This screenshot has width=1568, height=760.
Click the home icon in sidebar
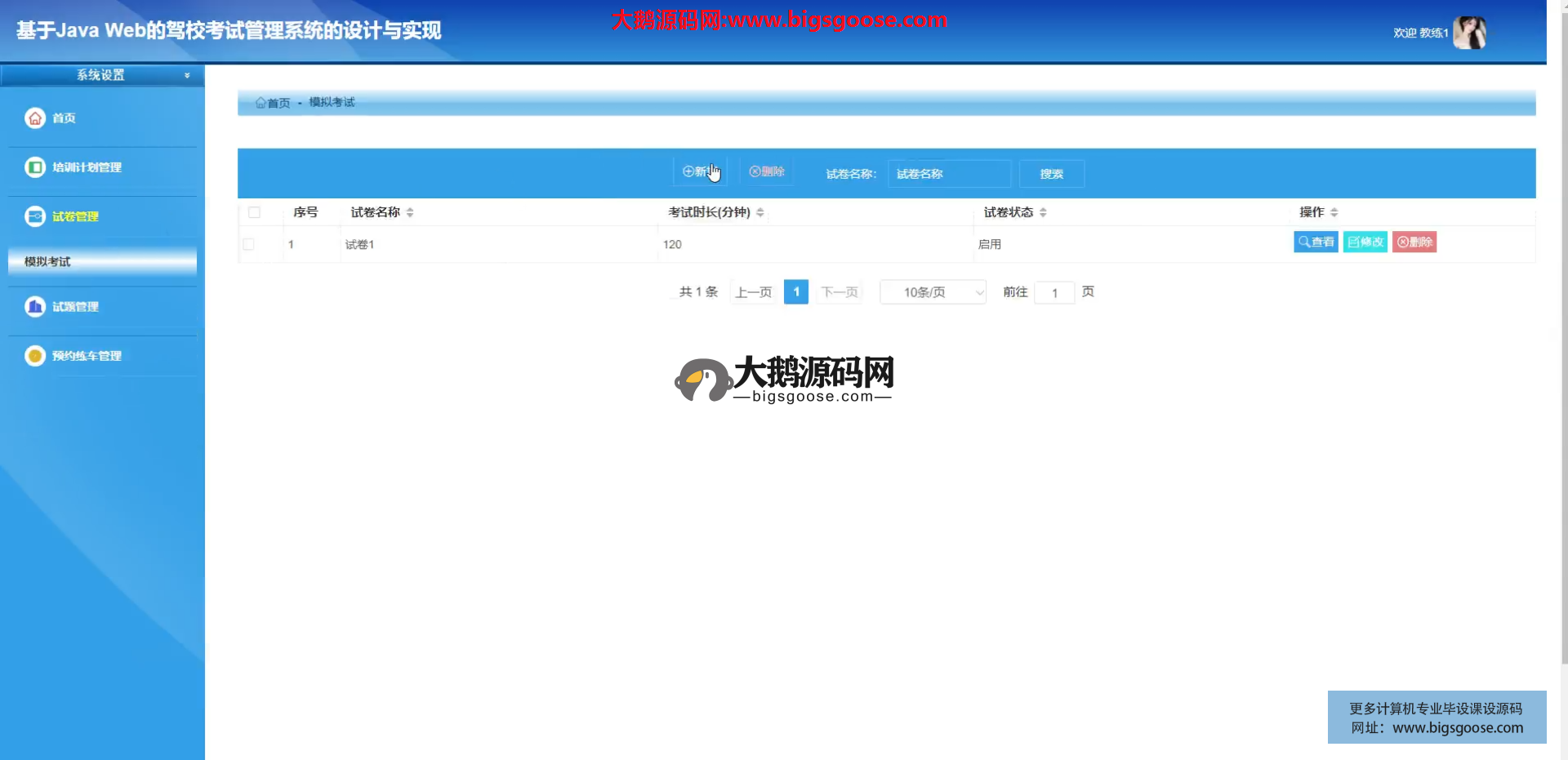coord(35,118)
